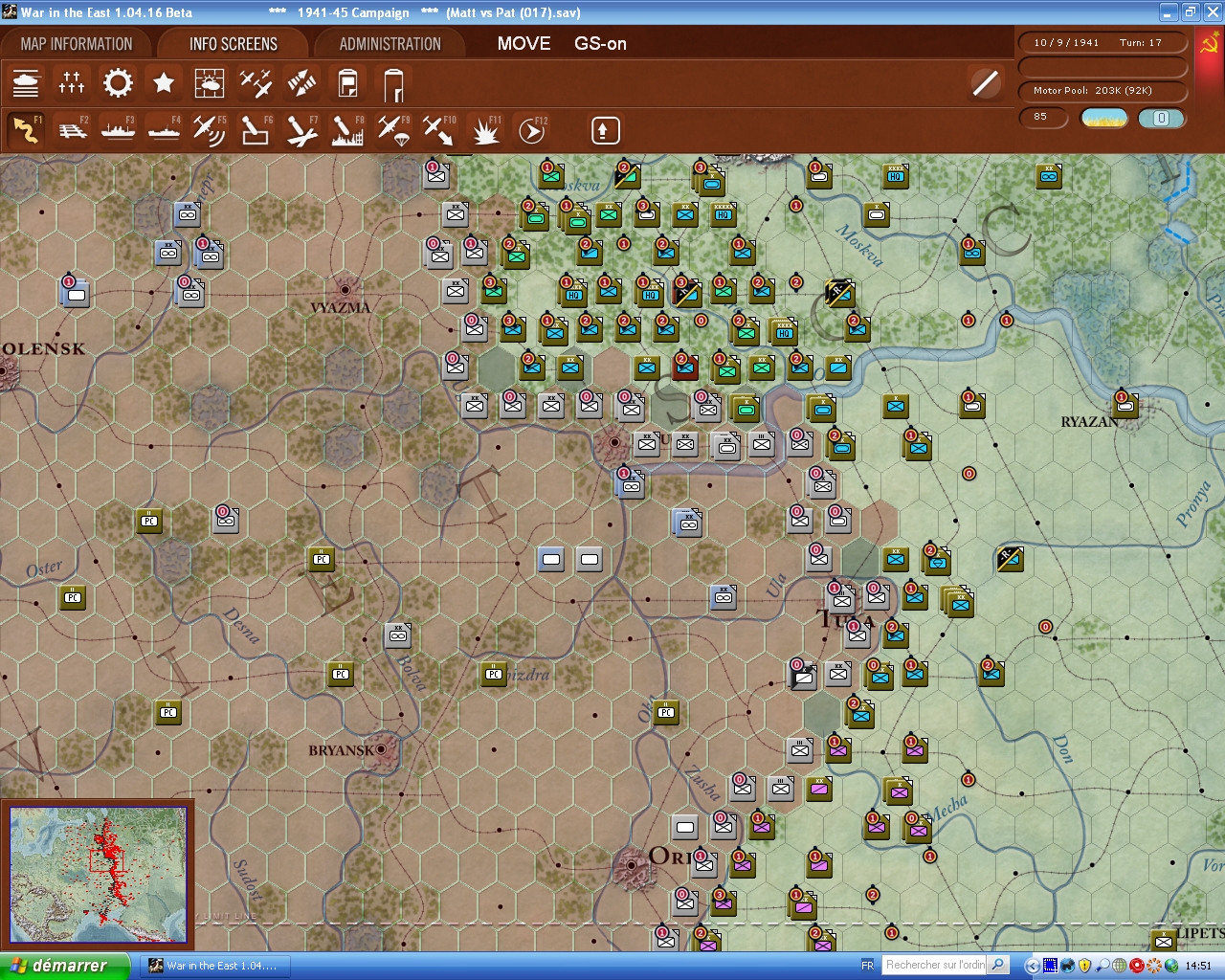Open the INFO SCREENS tab

234,44
